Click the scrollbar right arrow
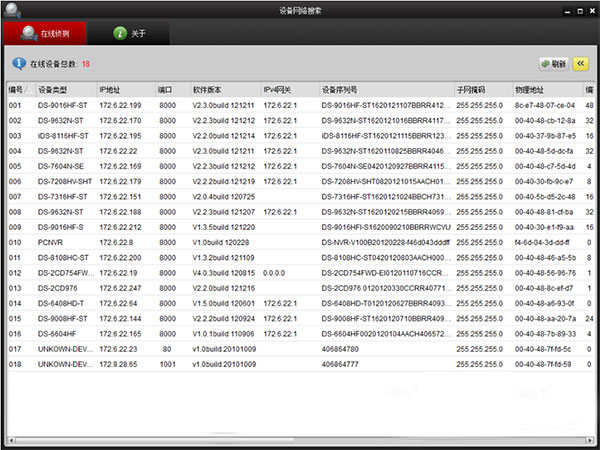The height and width of the screenshot is (450, 600). pyautogui.click(x=590, y=440)
